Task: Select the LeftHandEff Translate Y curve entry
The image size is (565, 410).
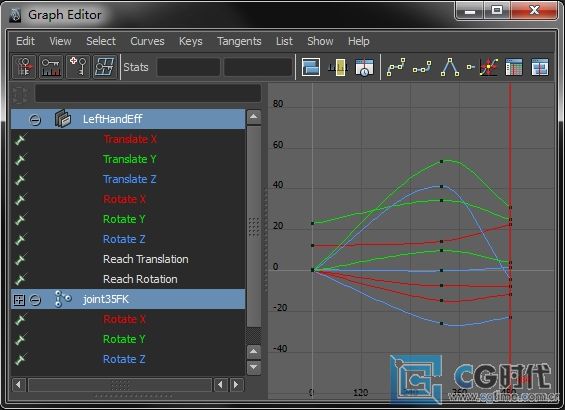Action: [x=130, y=159]
